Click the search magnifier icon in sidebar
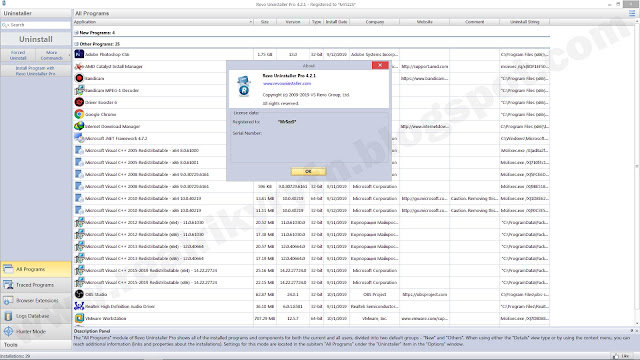640x360 pixels. pyautogui.click(x=5, y=25)
